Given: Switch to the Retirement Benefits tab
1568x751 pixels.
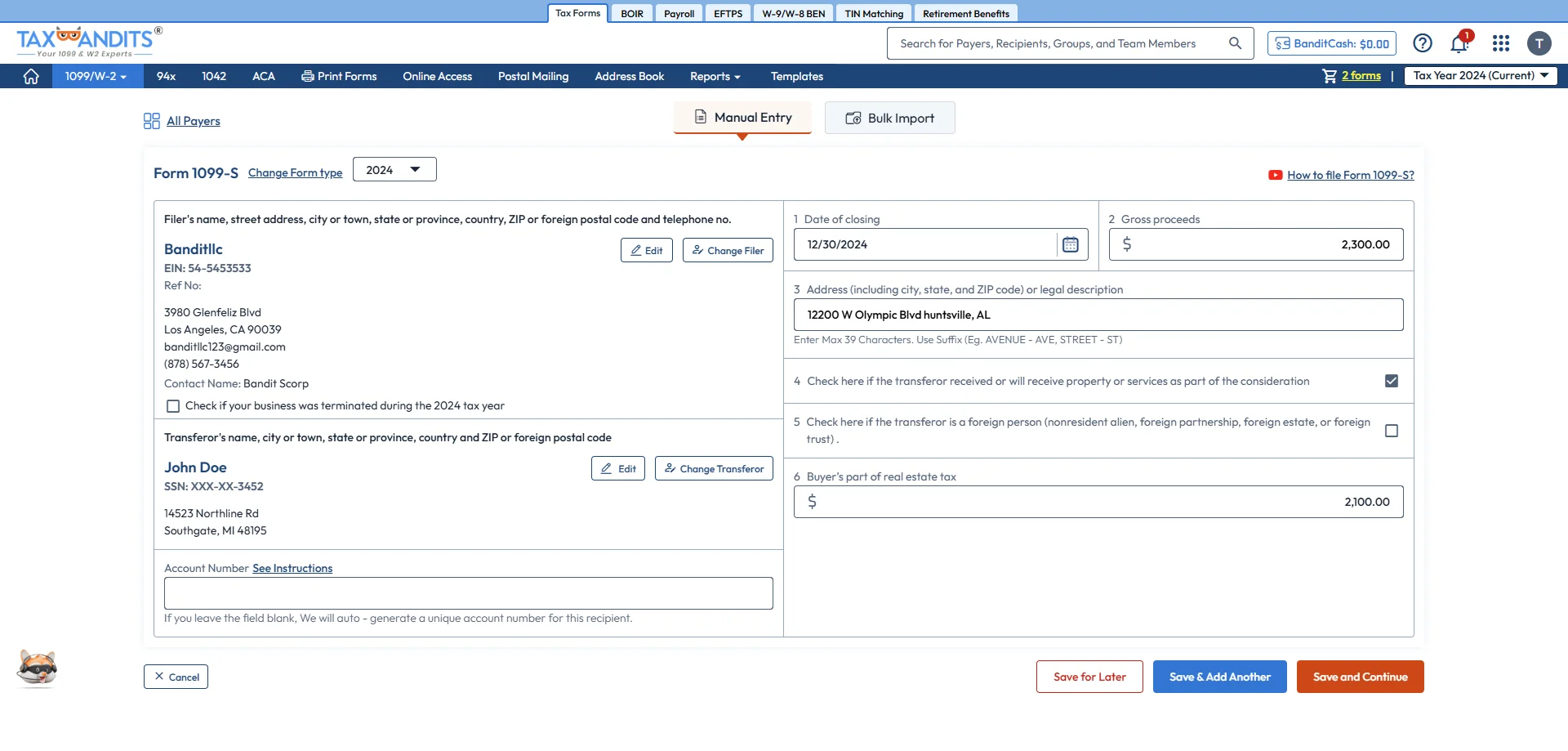Looking at the screenshot, I should 966,14.
